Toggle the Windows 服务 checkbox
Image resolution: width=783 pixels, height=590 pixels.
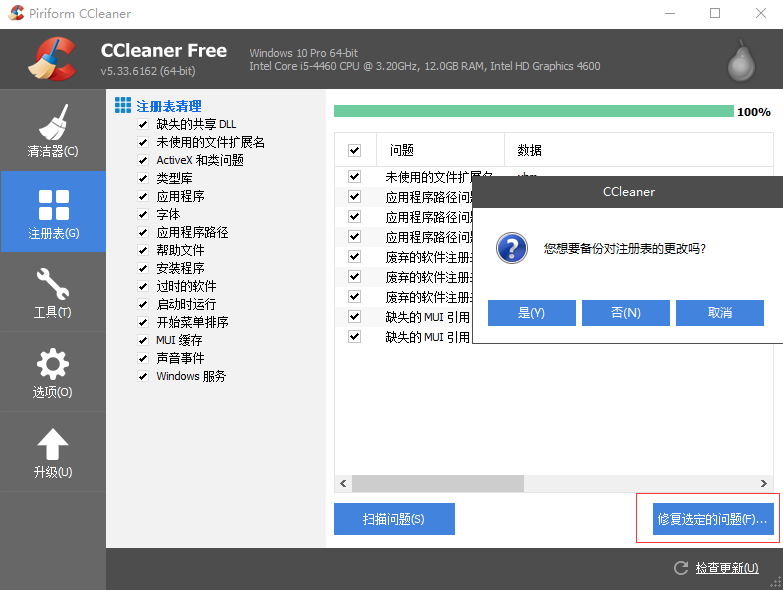[143, 376]
